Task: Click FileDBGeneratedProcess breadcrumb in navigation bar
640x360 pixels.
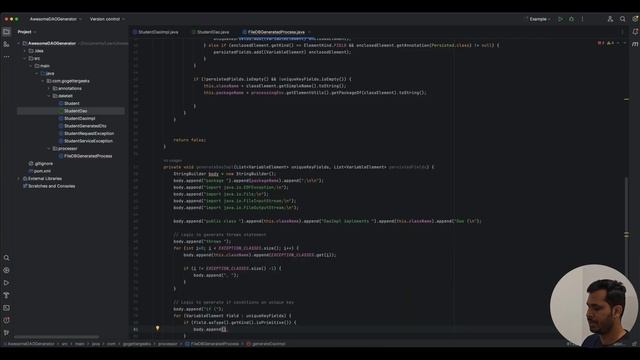Action: (212, 344)
